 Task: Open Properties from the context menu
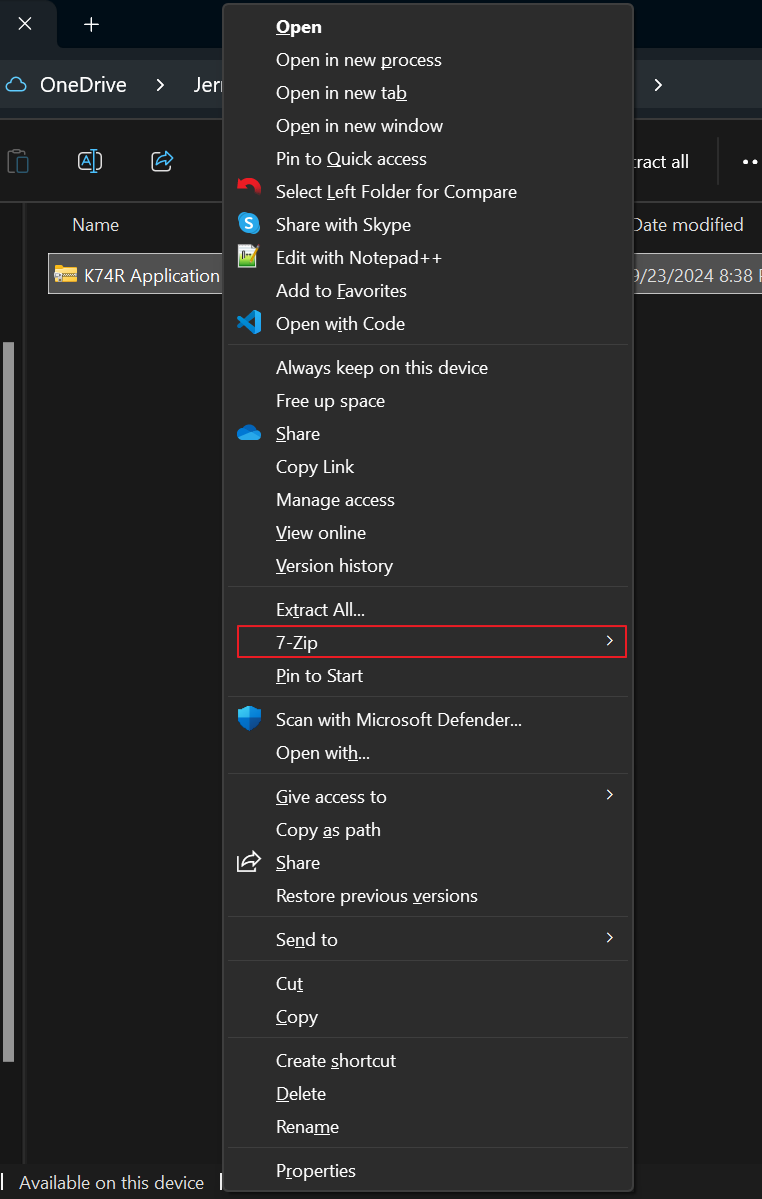tap(316, 1170)
